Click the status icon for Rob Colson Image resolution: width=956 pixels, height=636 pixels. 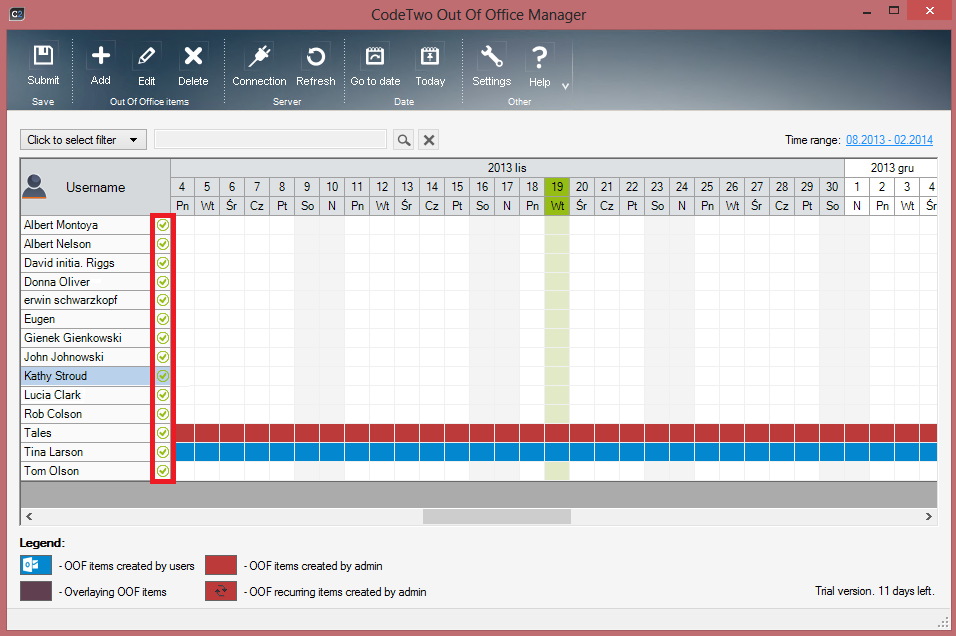tap(163, 414)
